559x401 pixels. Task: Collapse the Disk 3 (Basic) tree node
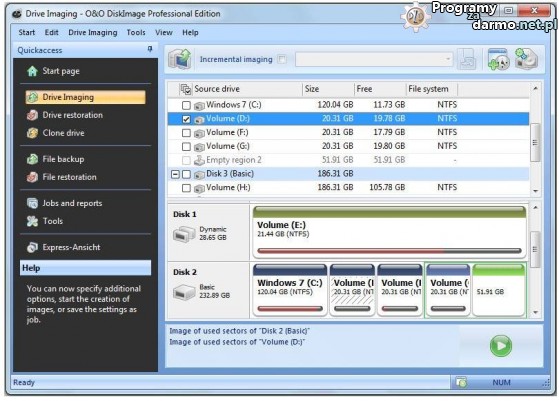pyautogui.click(x=175, y=174)
